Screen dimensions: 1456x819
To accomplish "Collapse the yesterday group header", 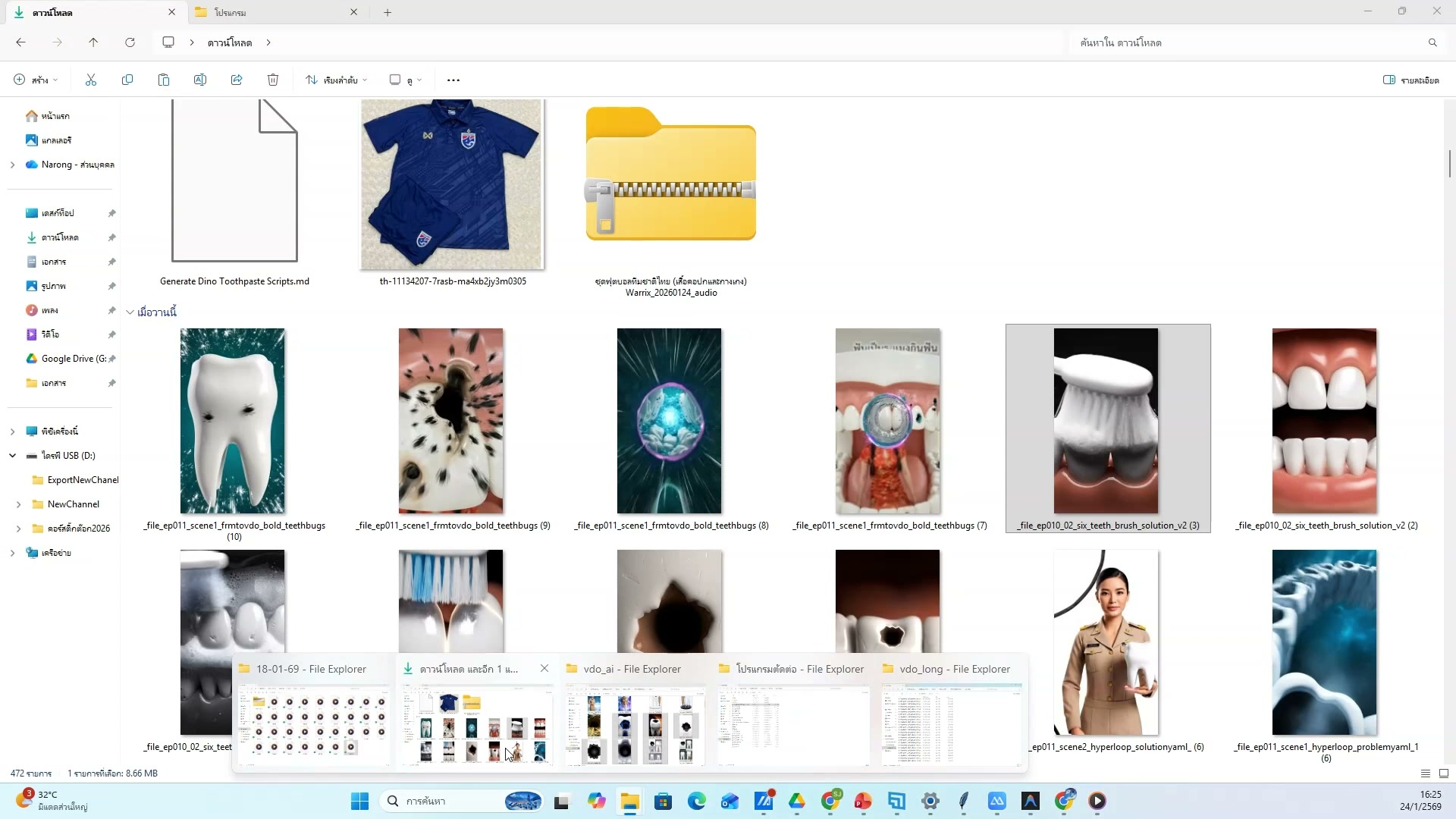I will [130, 312].
